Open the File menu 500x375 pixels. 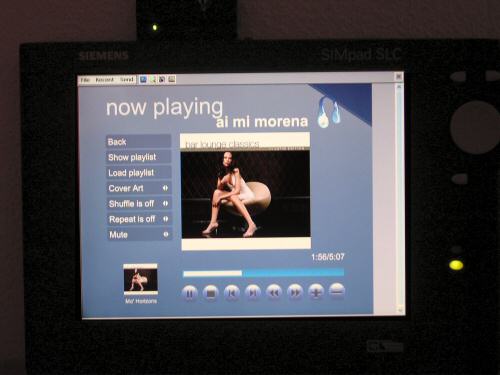(86, 80)
